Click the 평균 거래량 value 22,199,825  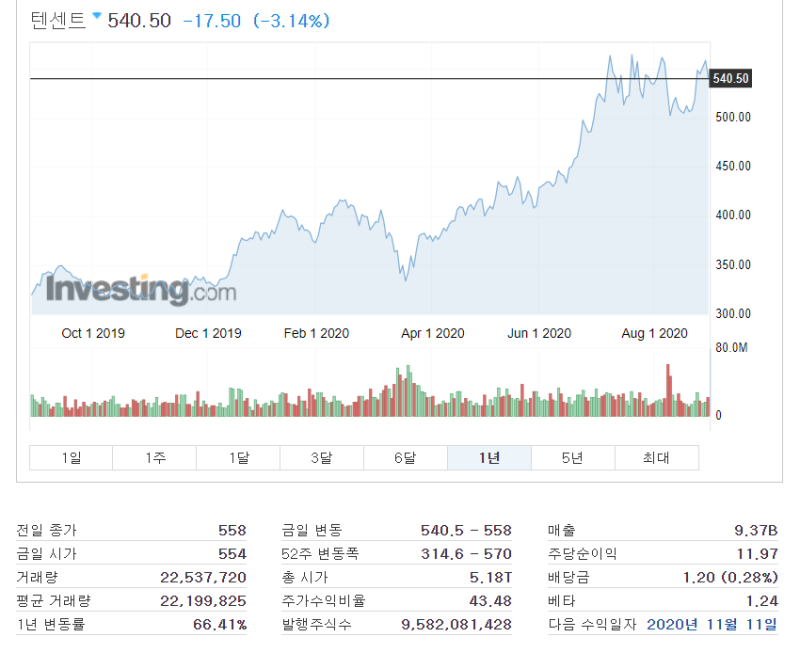point(203,600)
